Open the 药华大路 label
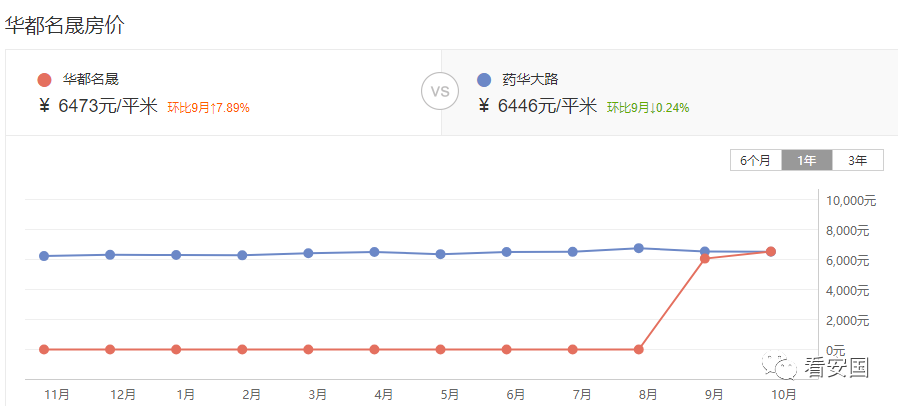Screen dimensions: 898x406 [531, 80]
